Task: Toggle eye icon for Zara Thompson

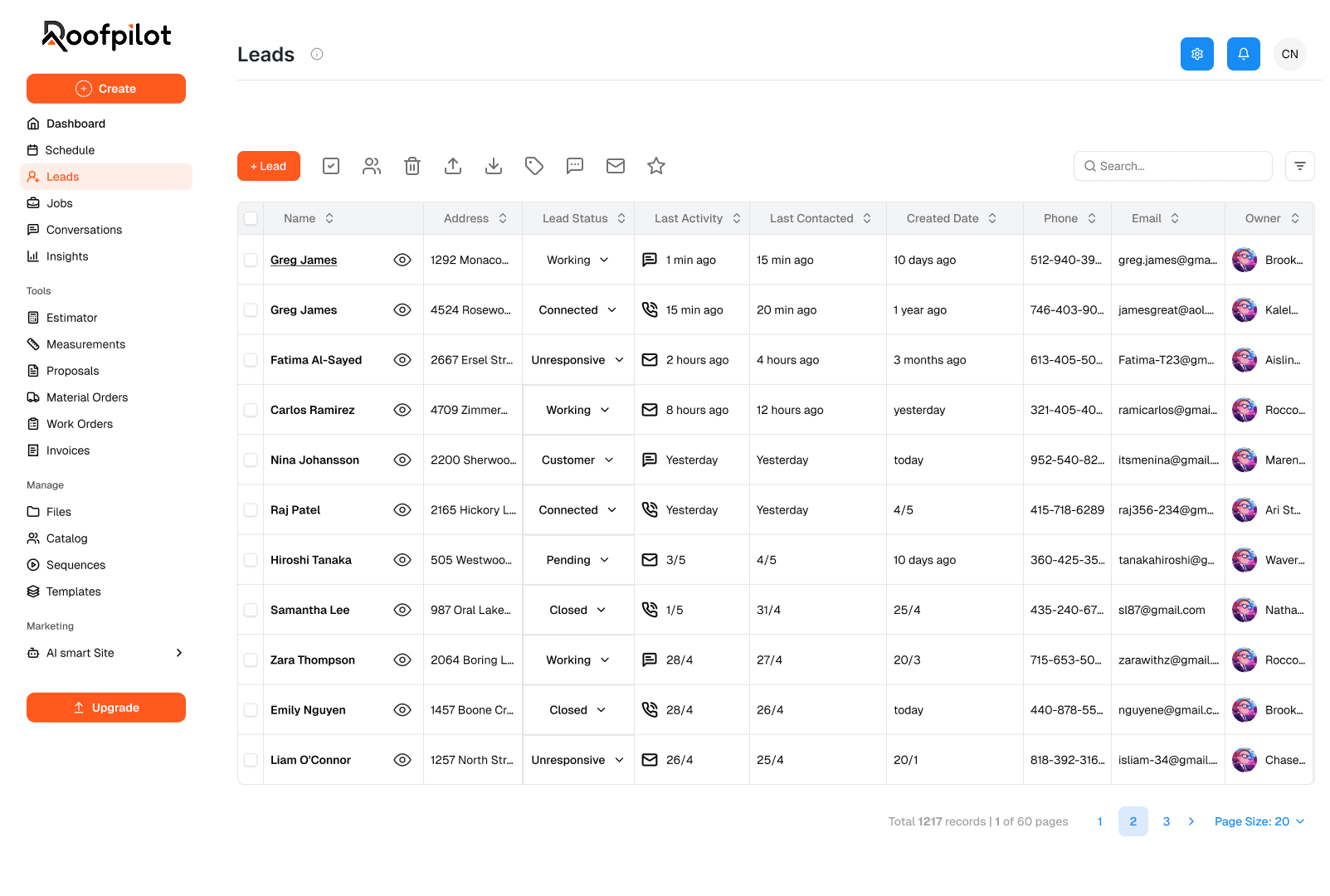Action: [x=402, y=660]
